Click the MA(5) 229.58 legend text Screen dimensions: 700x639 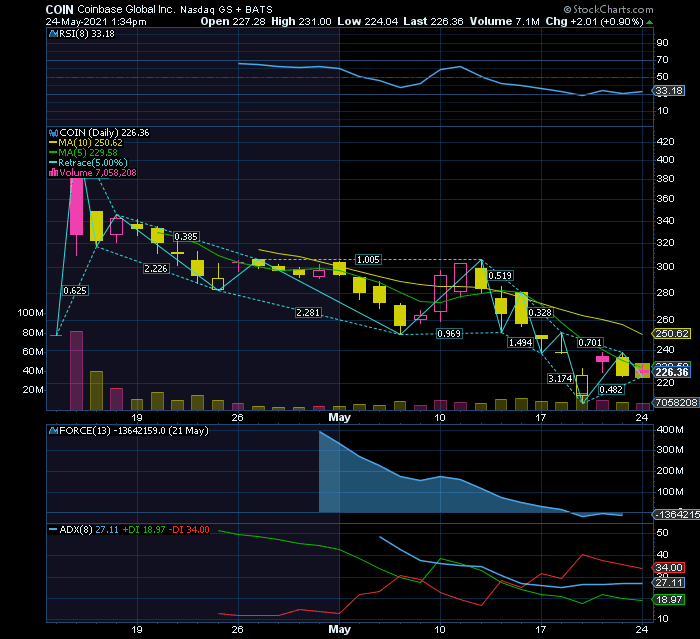point(88,153)
